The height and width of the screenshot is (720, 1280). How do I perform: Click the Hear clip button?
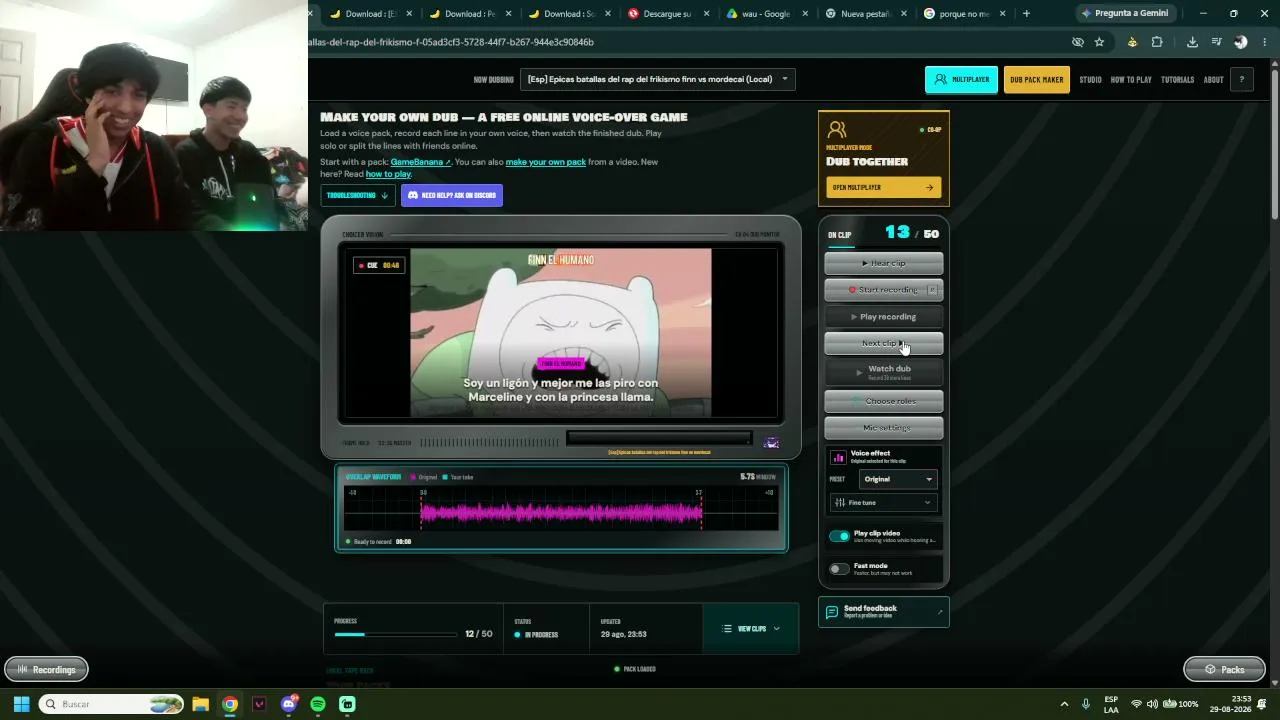(x=883, y=263)
